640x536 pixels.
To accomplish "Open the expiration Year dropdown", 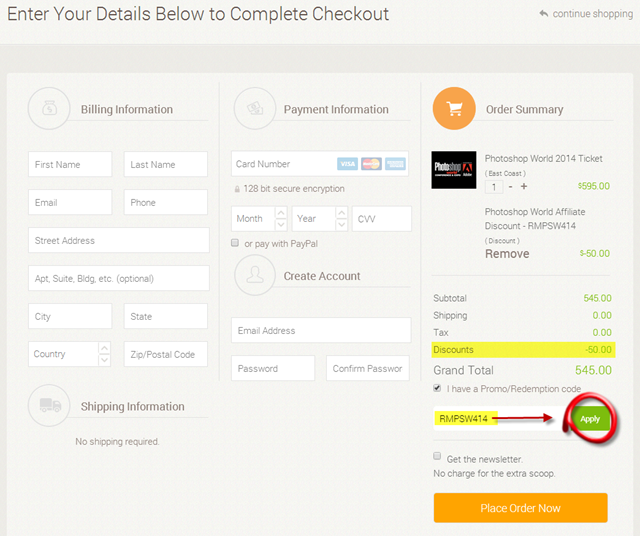I will (321, 219).
